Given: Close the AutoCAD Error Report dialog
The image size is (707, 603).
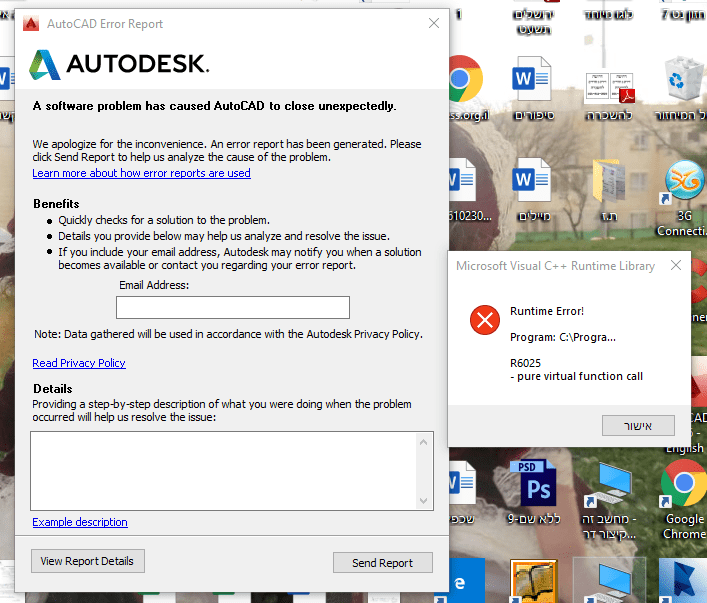Looking at the screenshot, I should pyautogui.click(x=434, y=23).
